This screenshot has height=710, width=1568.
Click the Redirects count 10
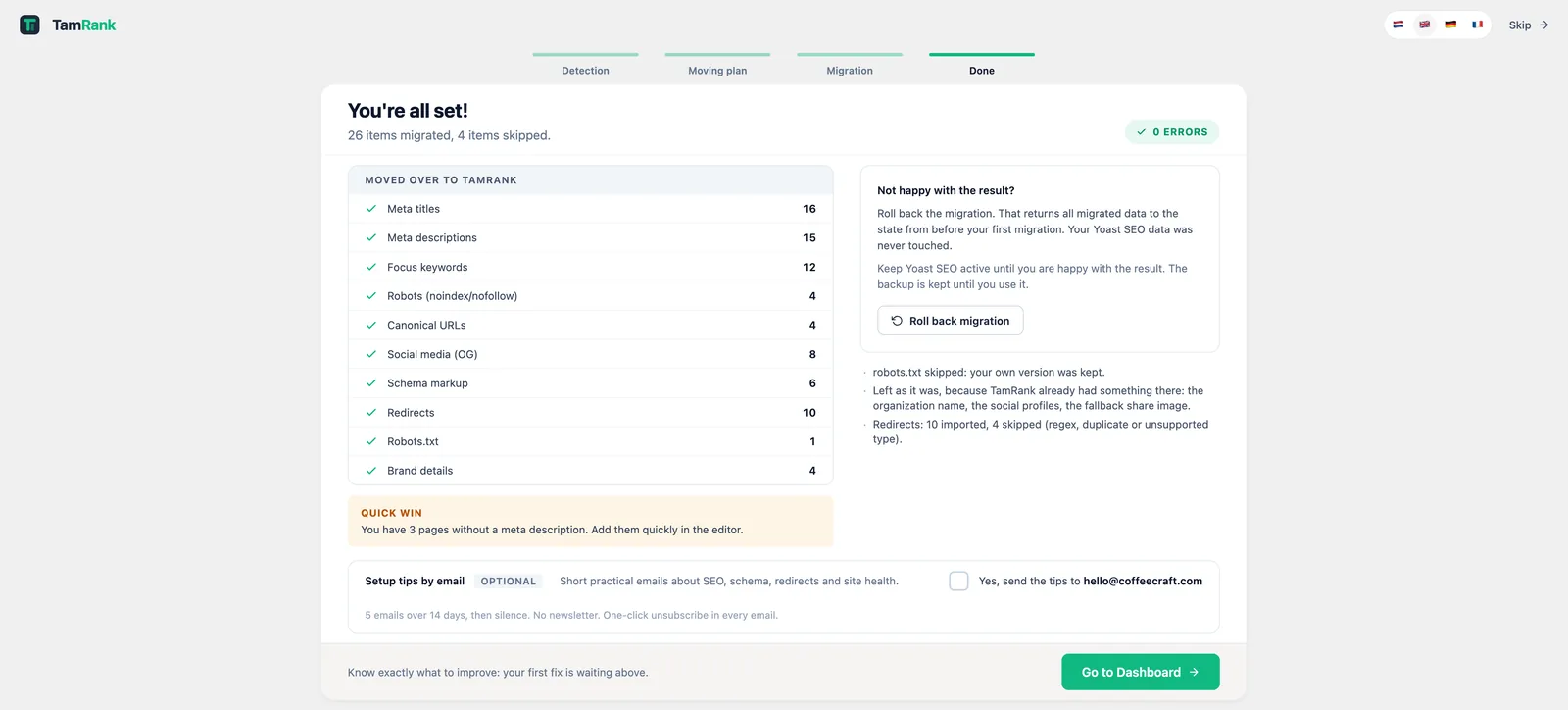pos(809,413)
